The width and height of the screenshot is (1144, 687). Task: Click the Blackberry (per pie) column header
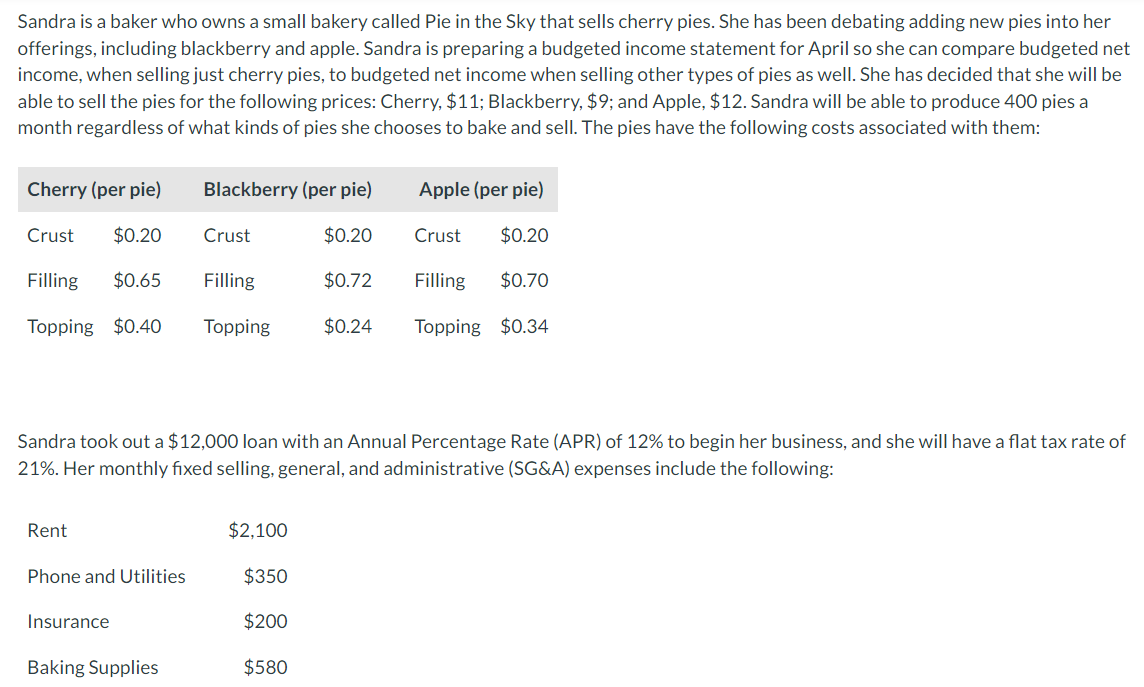[x=287, y=189]
